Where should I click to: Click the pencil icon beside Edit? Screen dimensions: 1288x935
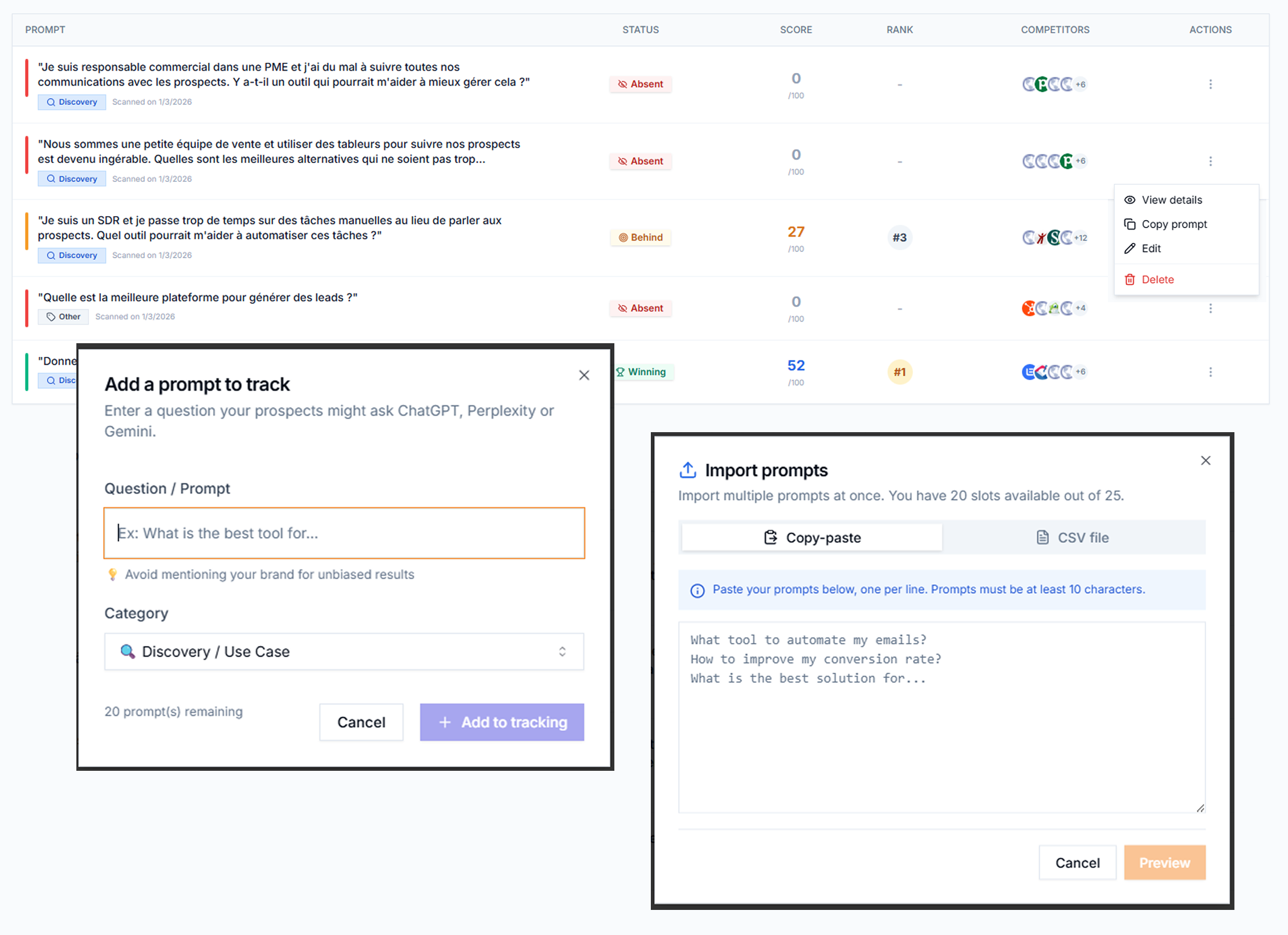1130,249
